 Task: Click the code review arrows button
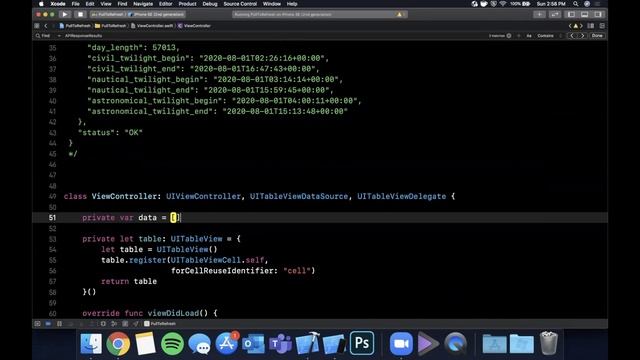pos(555,14)
